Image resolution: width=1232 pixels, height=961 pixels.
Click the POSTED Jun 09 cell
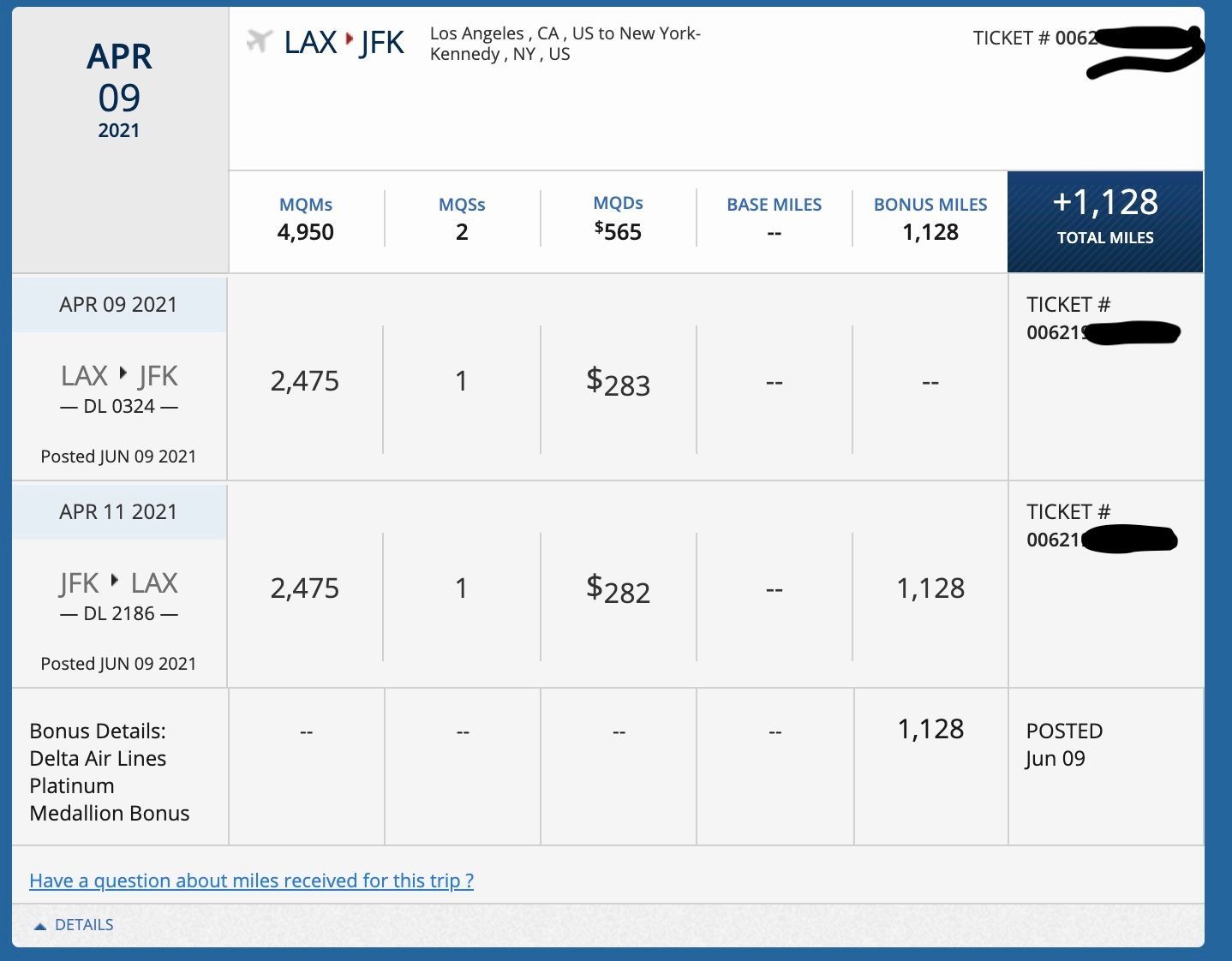click(1063, 744)
